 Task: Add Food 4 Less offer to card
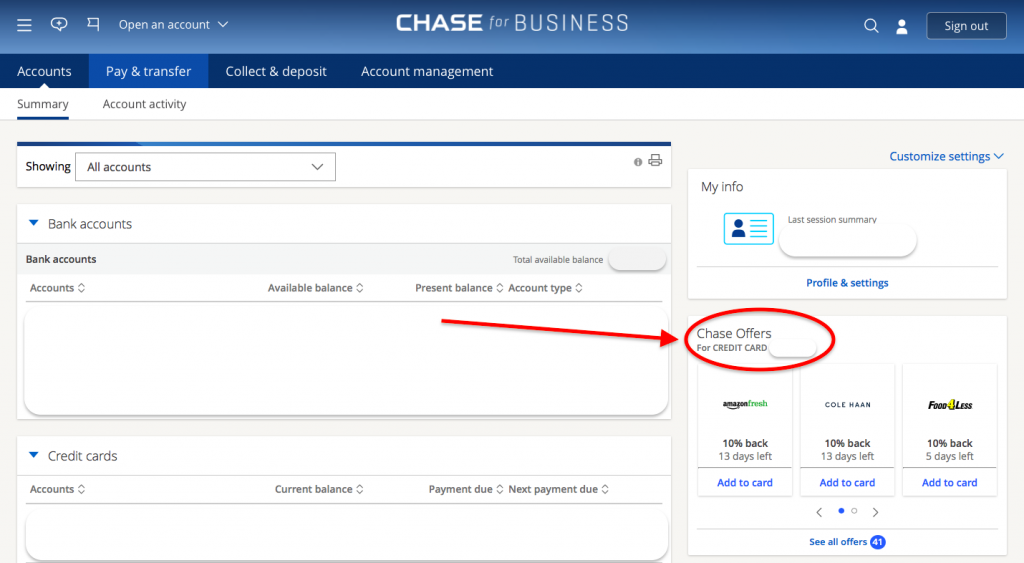click(x=950, y=483)
